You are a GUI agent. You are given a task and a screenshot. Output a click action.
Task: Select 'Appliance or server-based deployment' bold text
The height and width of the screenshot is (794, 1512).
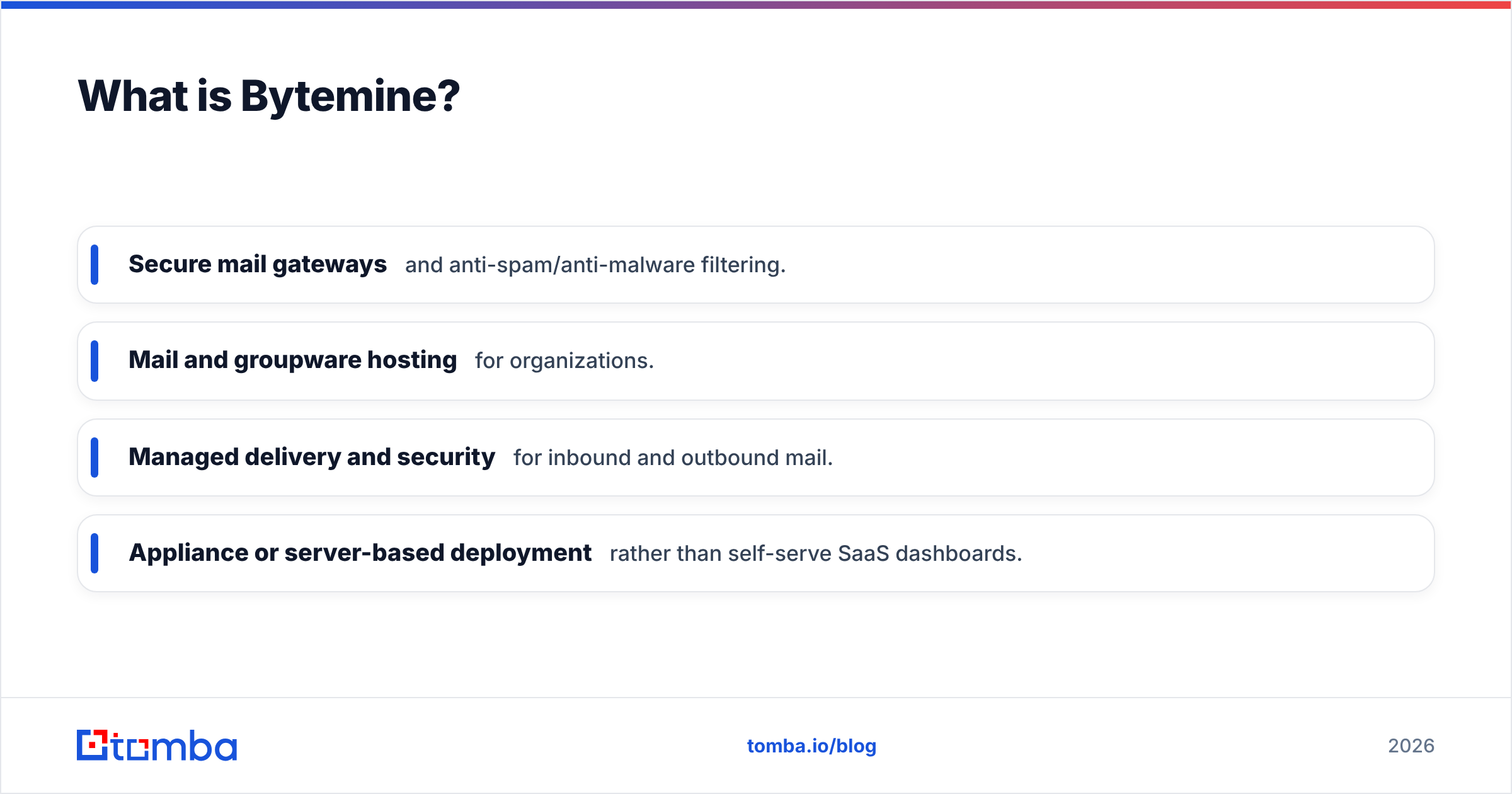[360, 553]
